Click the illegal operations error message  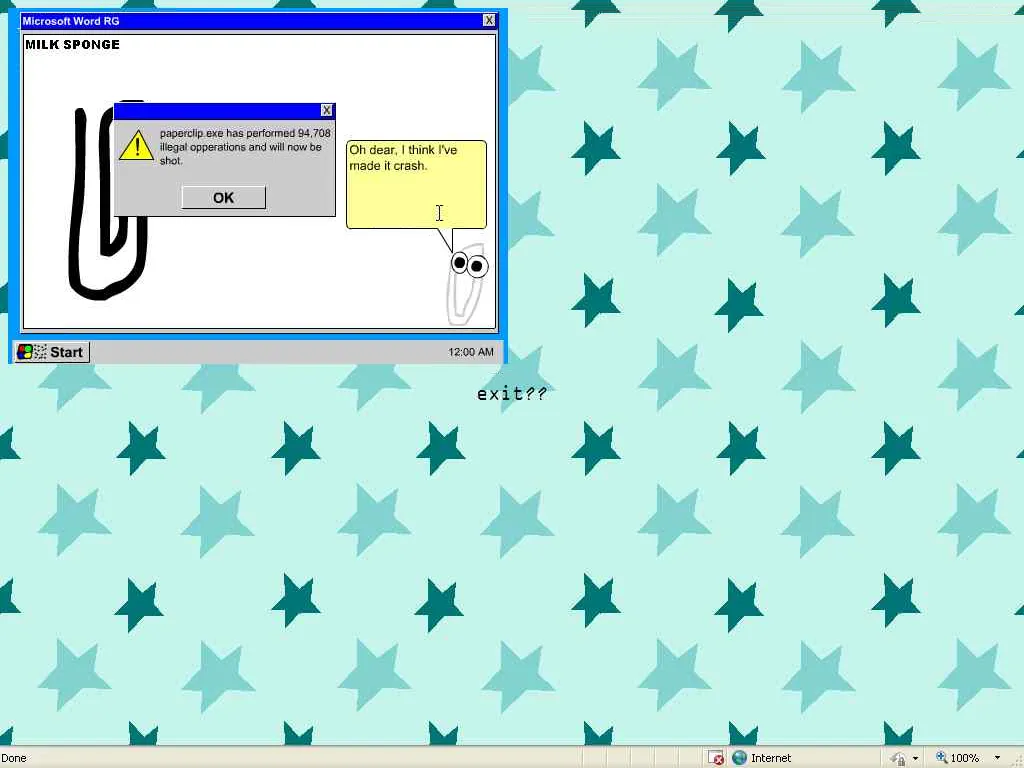pos(245,146)
